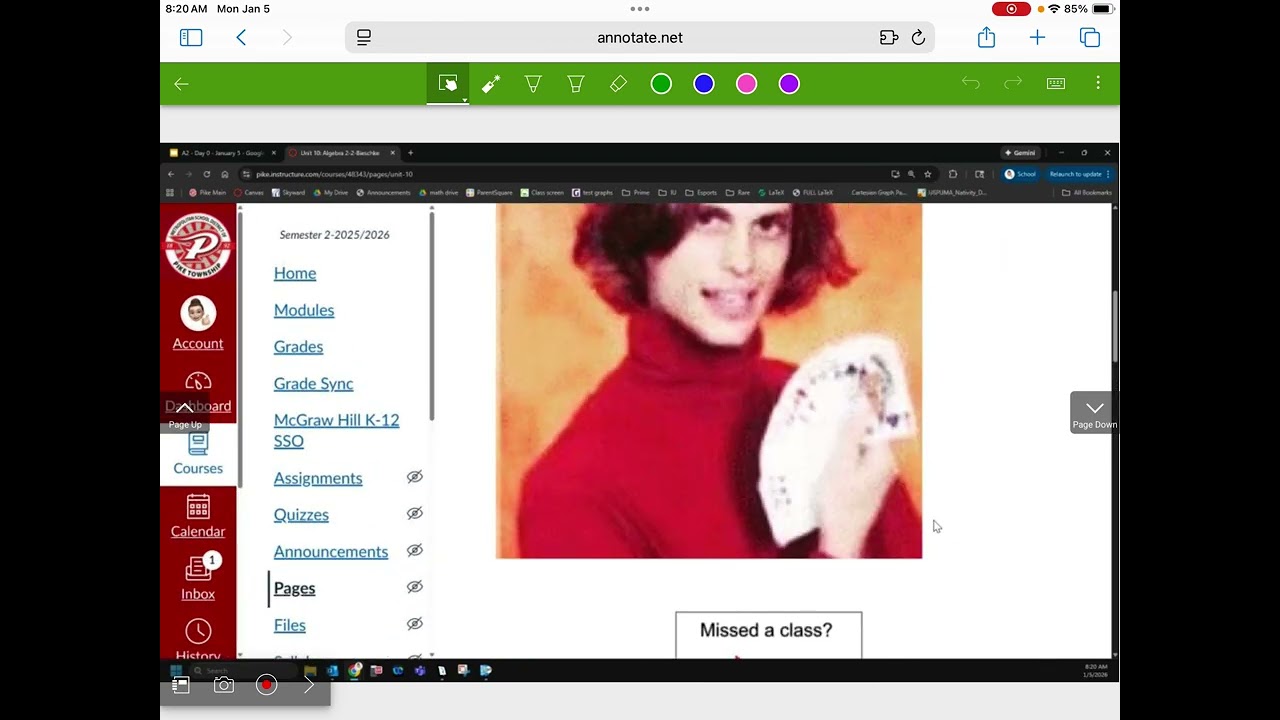
Task: Select the pen tool
Action: click(x=533, y=84)
